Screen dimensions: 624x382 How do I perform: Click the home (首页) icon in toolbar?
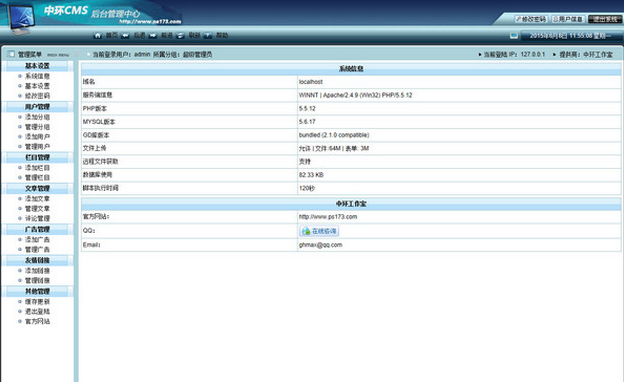(x=98, y=35)
